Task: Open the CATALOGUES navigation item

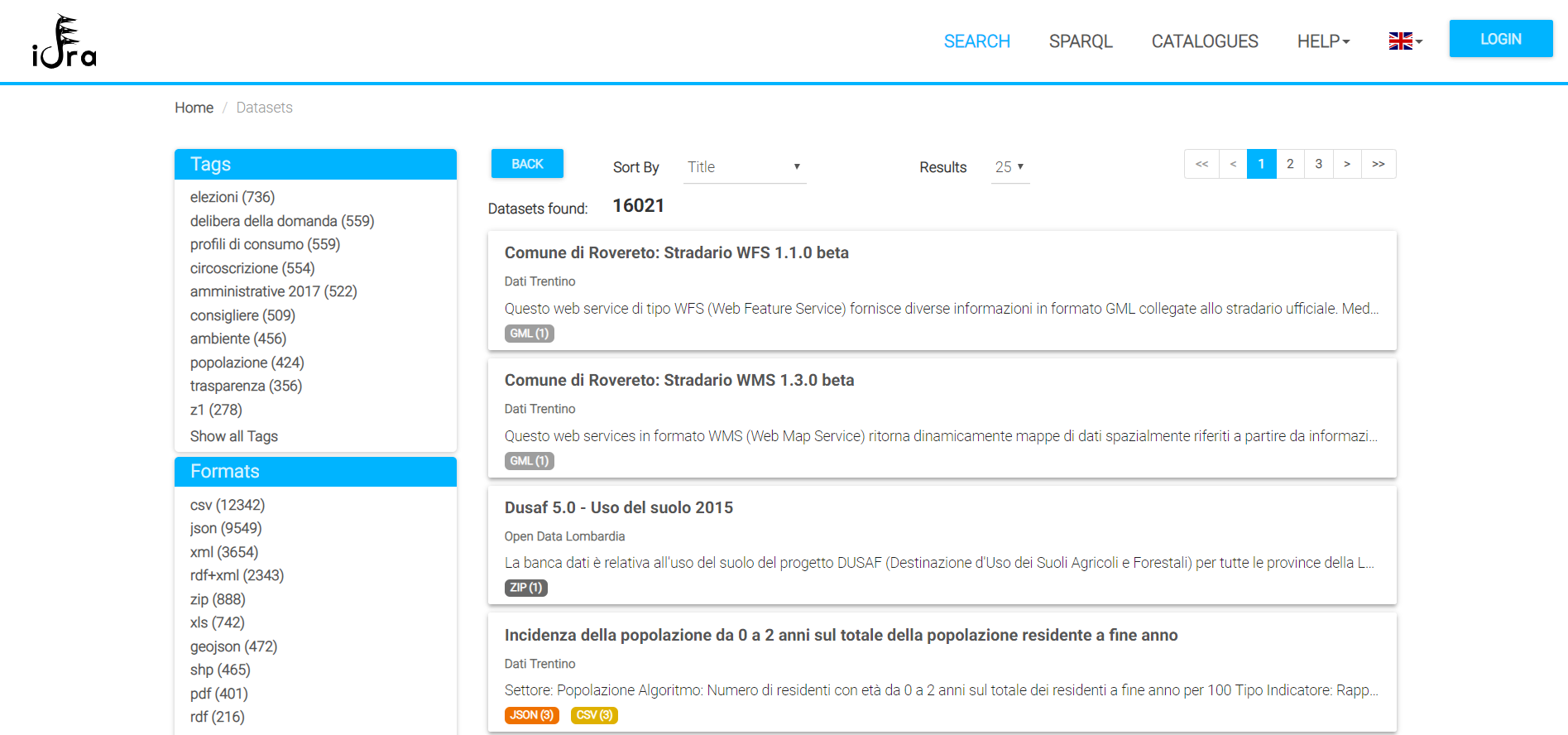Action: pyautogui.click(x=1205, y=41)
